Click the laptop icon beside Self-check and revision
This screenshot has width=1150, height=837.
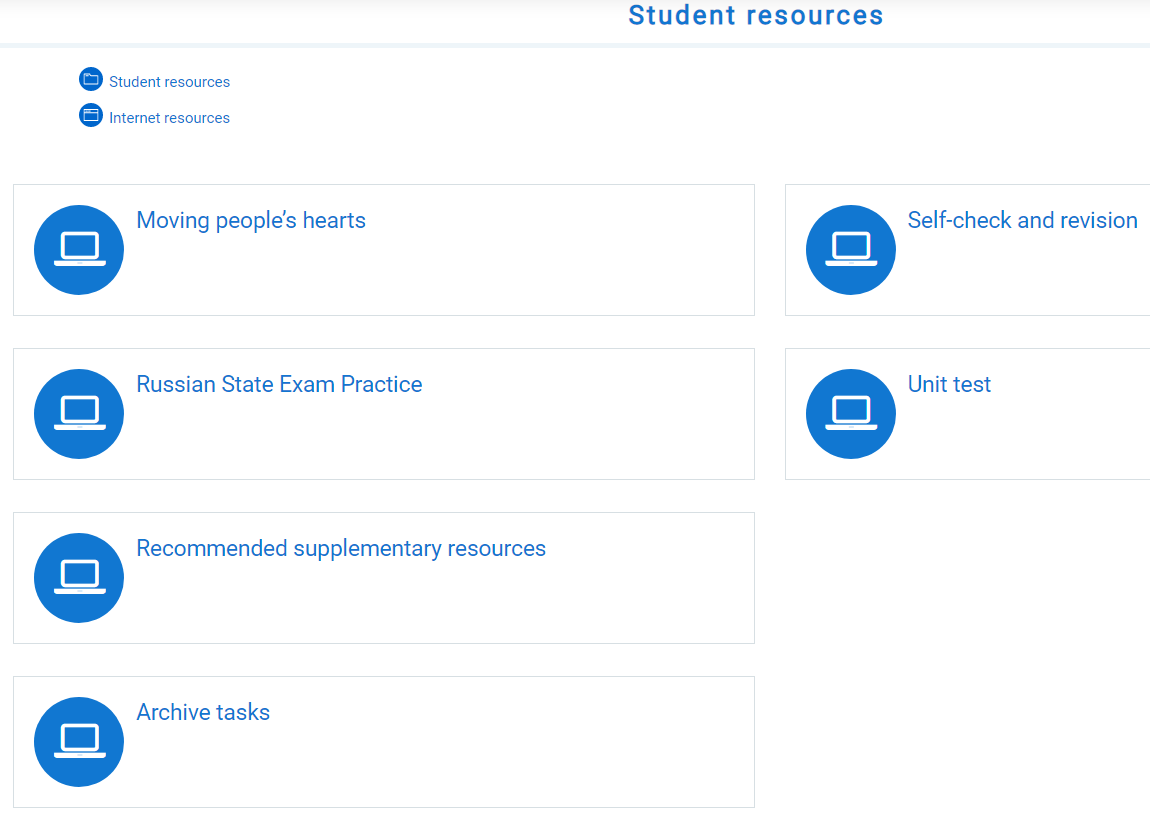[850, 250]
